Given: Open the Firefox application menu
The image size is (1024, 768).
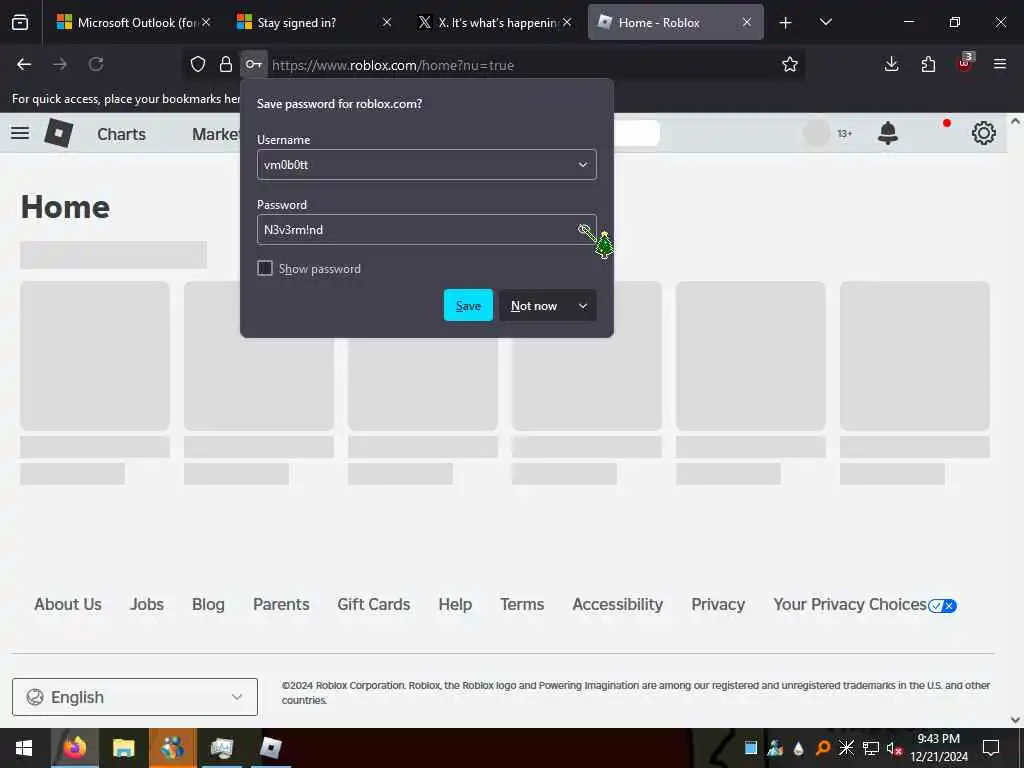Looking at the screenshot, I should tap(1000, 64).
